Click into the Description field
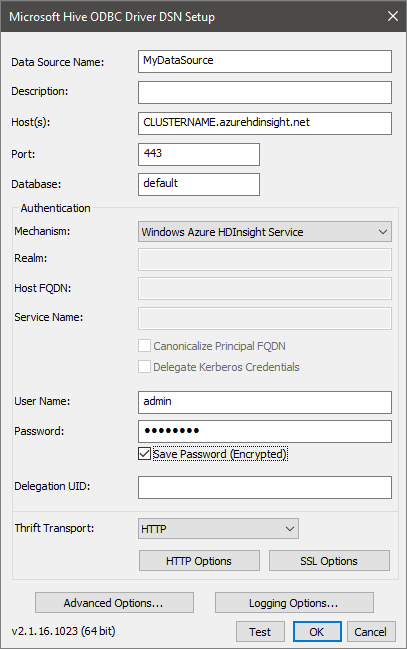This screenshot has width=407, height=649. pos(265,92)
